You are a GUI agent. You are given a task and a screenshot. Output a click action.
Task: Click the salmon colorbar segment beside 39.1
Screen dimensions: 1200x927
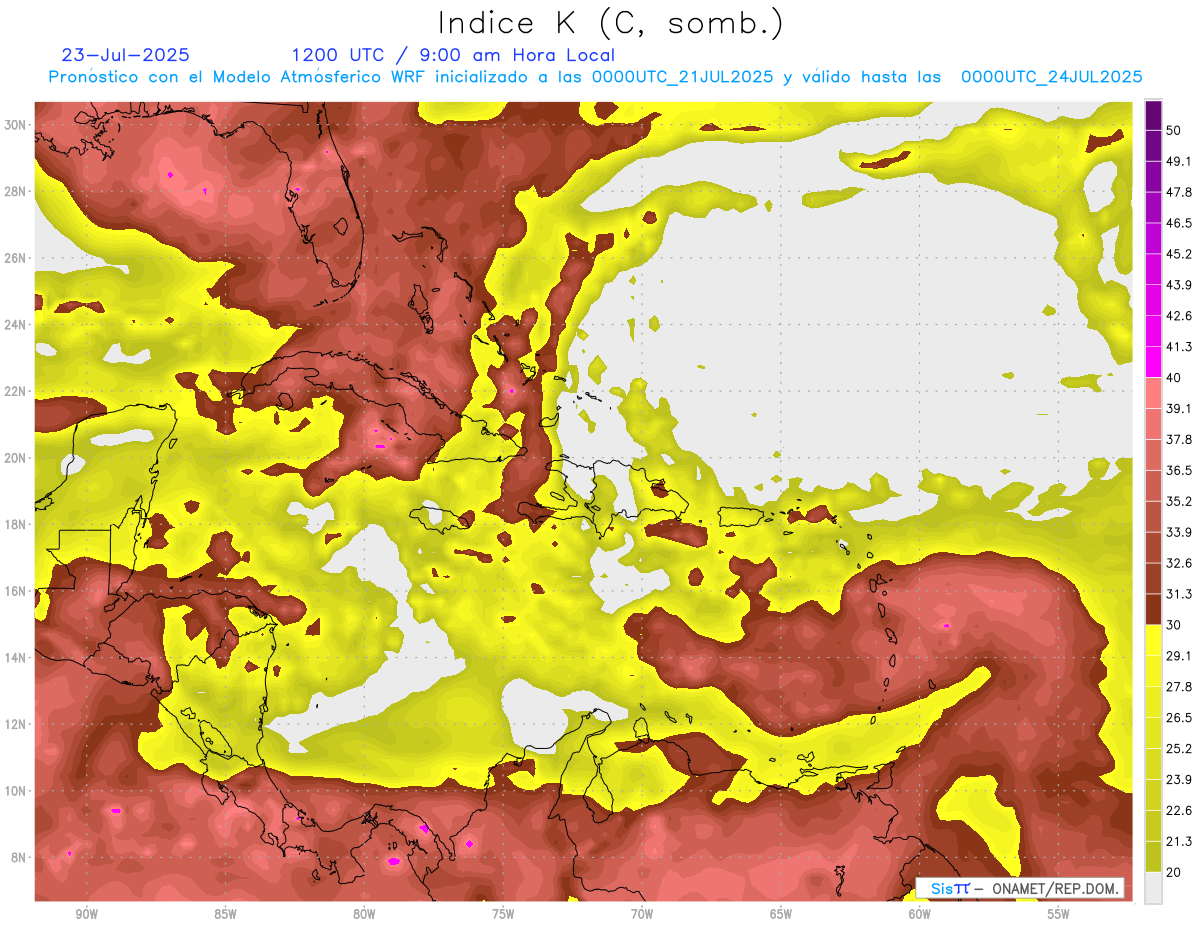1153,394
